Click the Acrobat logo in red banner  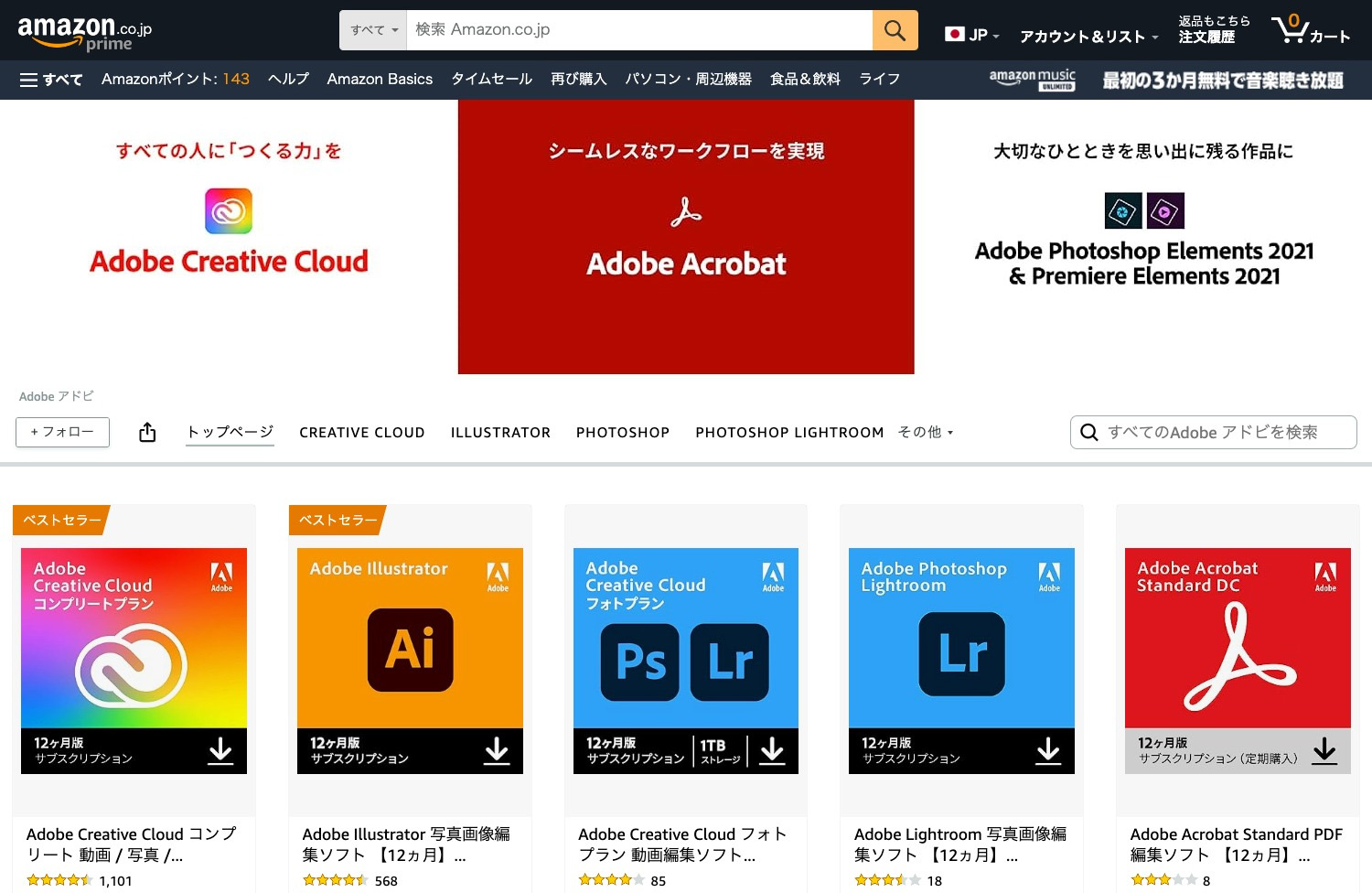click(x=686, y=211)
